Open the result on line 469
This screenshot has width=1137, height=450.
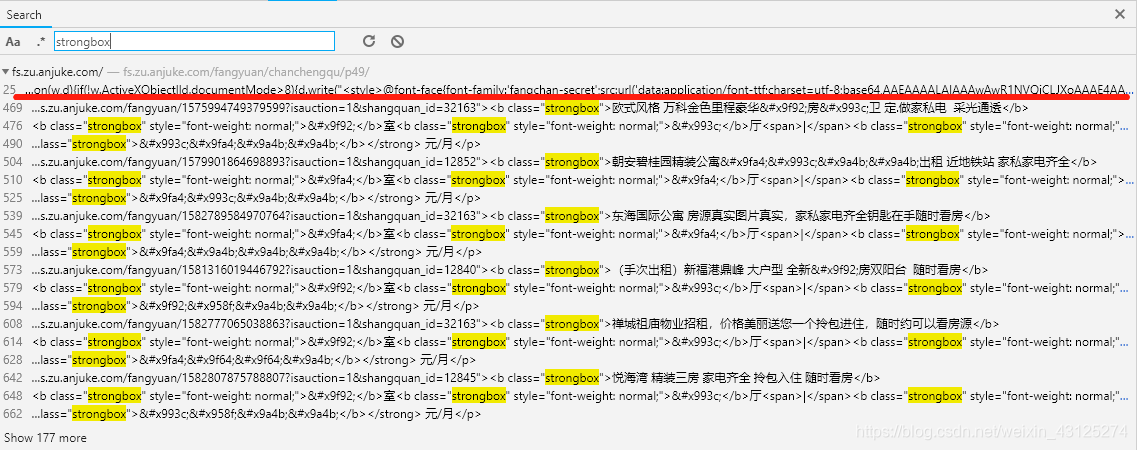click(x=568, y=108)
